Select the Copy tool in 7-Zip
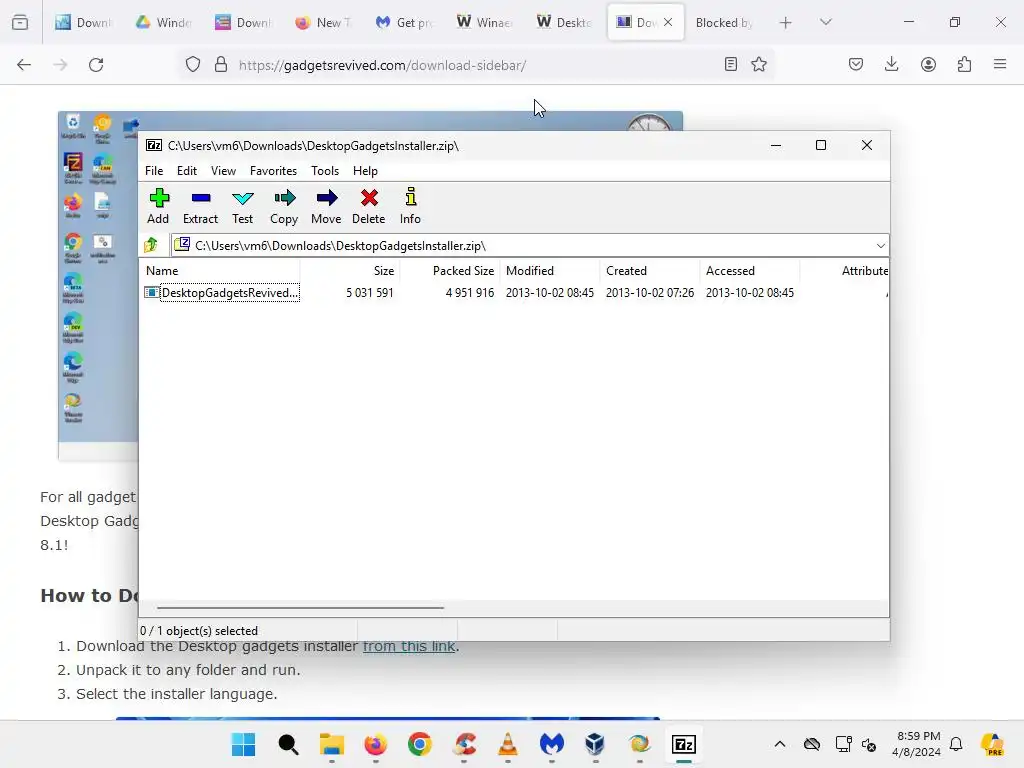The height and width of the screenshot is (768, 1024). [284, 206]
